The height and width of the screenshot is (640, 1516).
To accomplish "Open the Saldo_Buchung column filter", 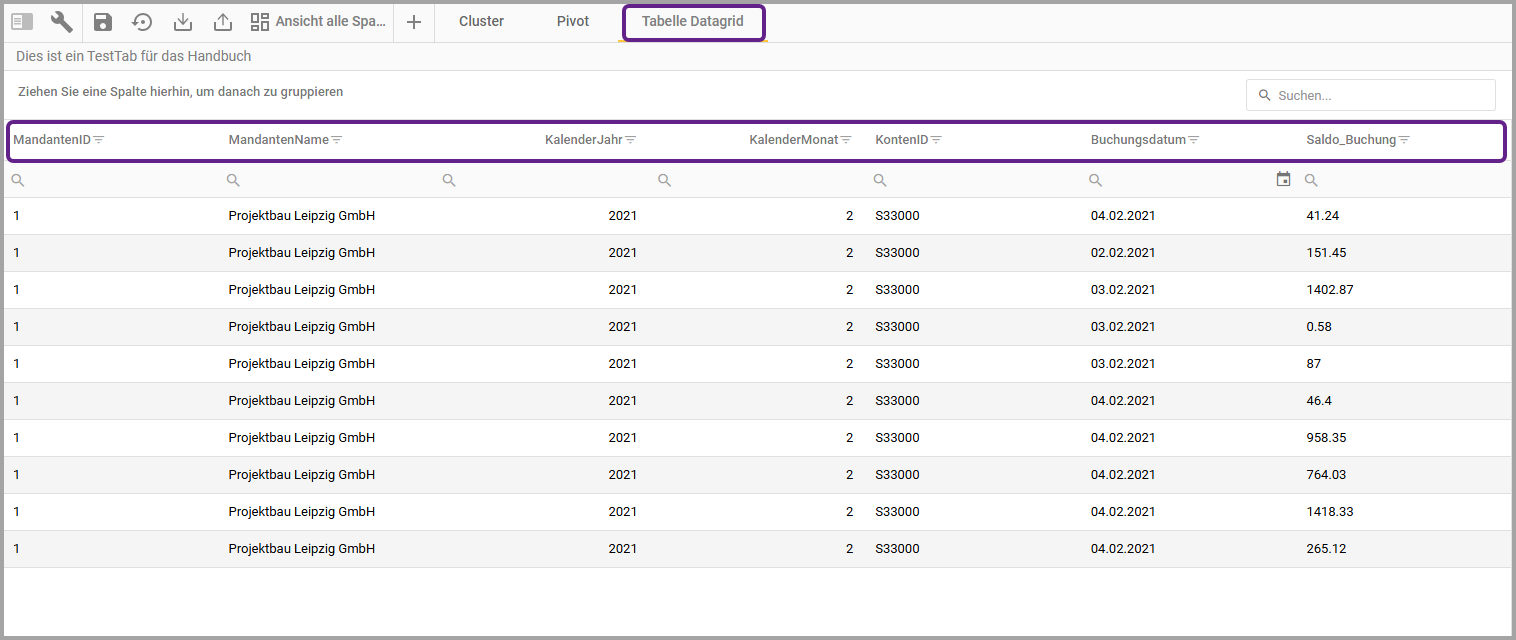I will pos(1404,140).
